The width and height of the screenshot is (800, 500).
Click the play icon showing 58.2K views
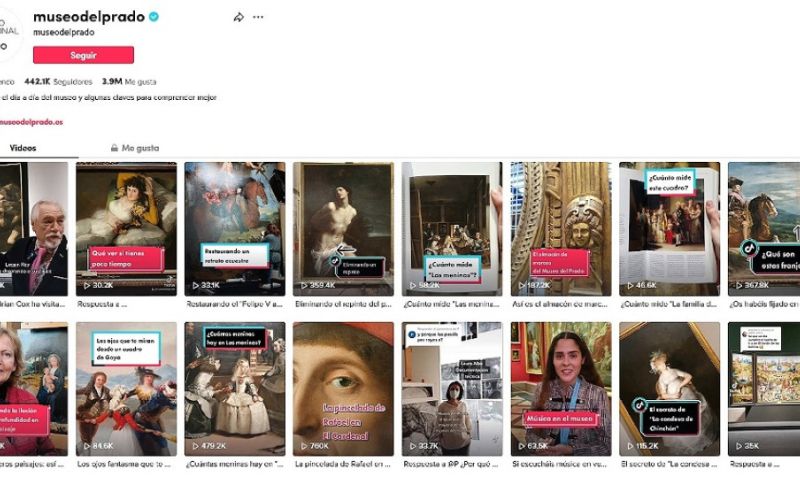[x=413, y=286]
